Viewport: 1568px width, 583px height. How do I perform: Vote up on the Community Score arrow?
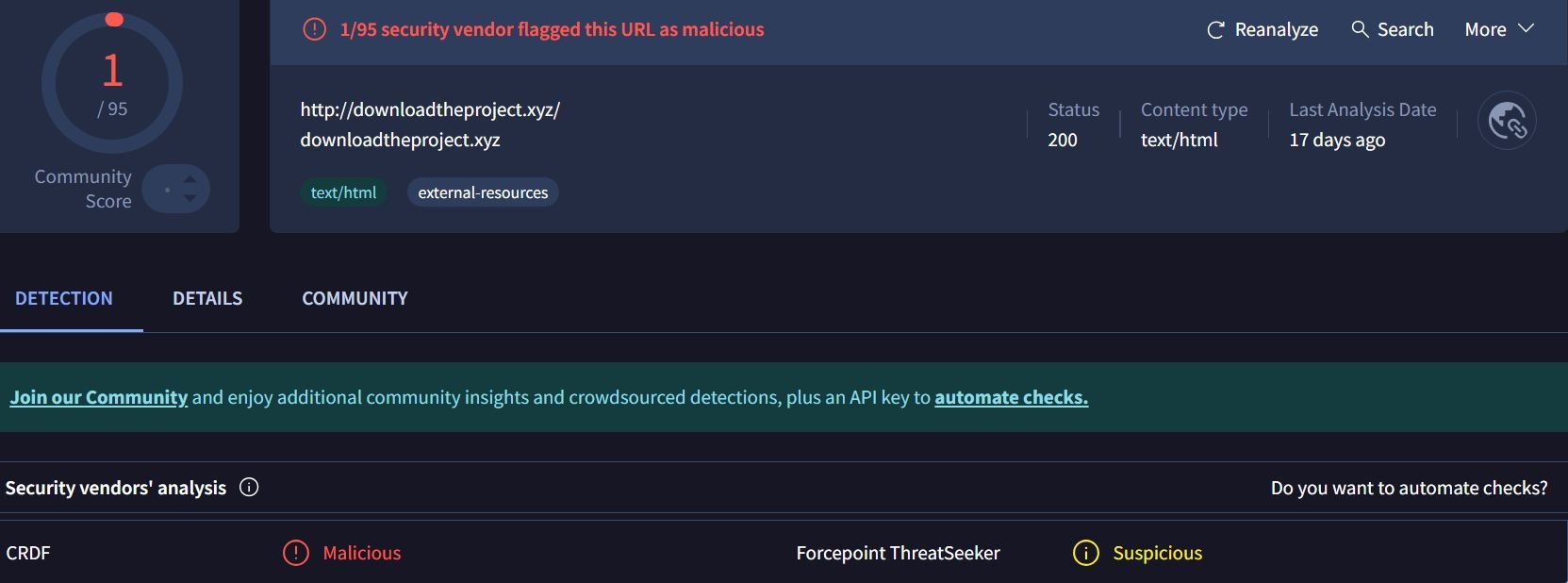click(190, 179)
